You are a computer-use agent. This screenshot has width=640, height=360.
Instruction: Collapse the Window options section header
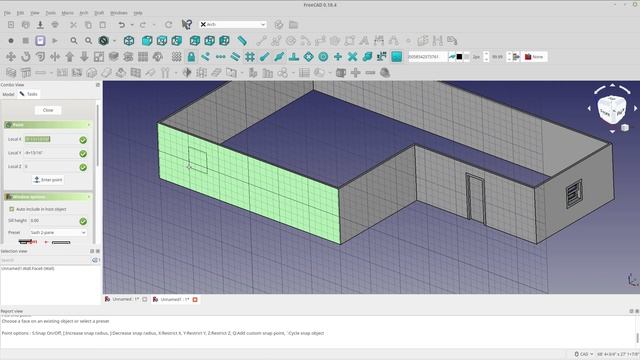[x=48, y=197]
